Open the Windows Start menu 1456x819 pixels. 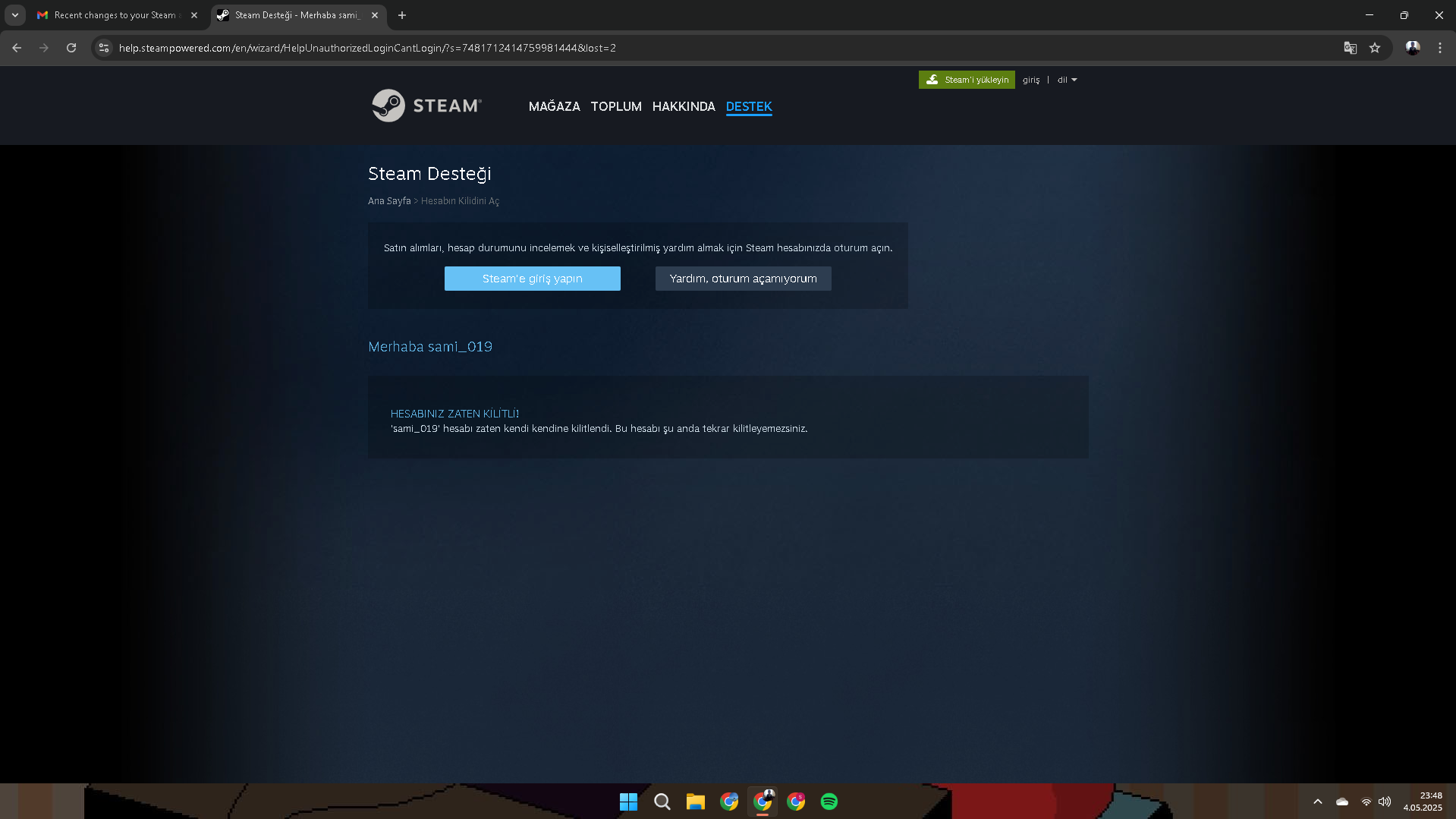pyautogui.click(x=628, y=802)
